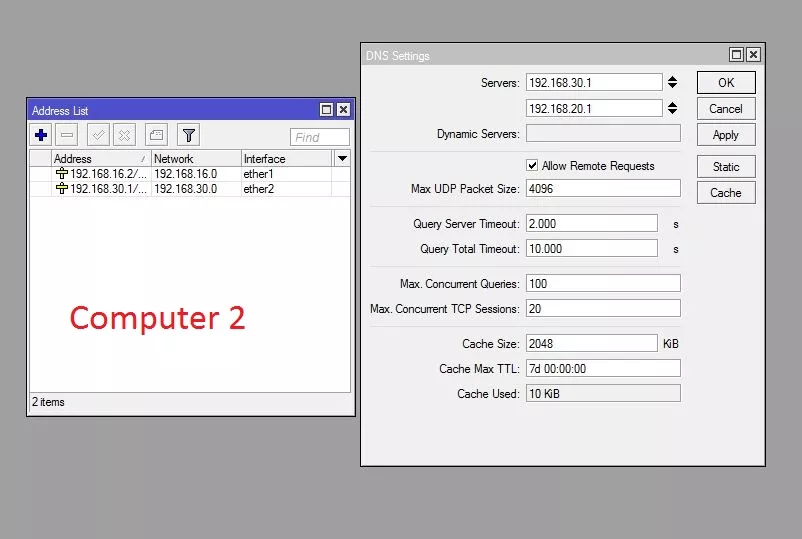802x539 pixels.
Task: Cancel the DNS Settings dialog
Action: point(726,109)
